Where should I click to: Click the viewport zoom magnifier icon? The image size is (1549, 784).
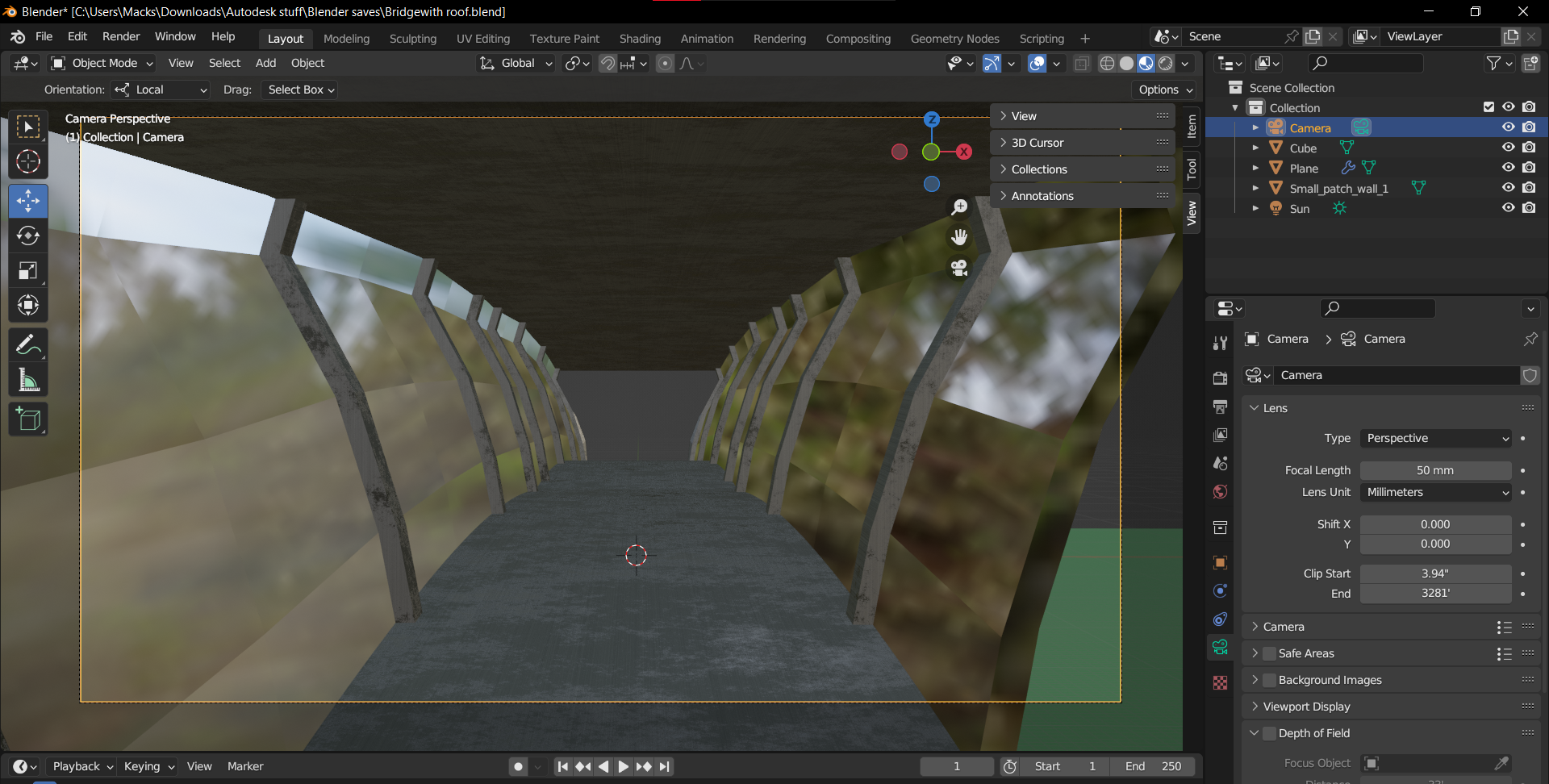coord(959,207)
